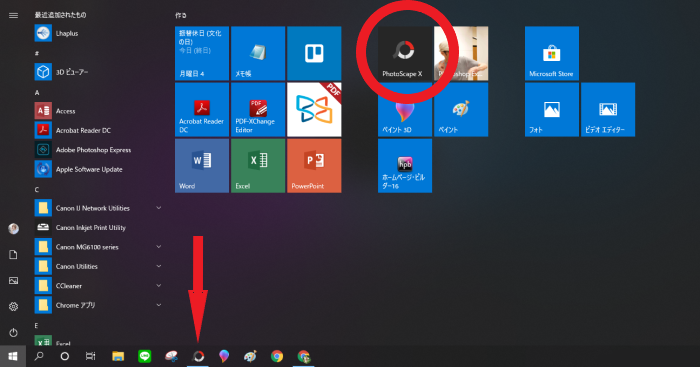Open 3D ビューアー from the app list
The width and height of the screenshot is (700, 367).
click(98, 72)
